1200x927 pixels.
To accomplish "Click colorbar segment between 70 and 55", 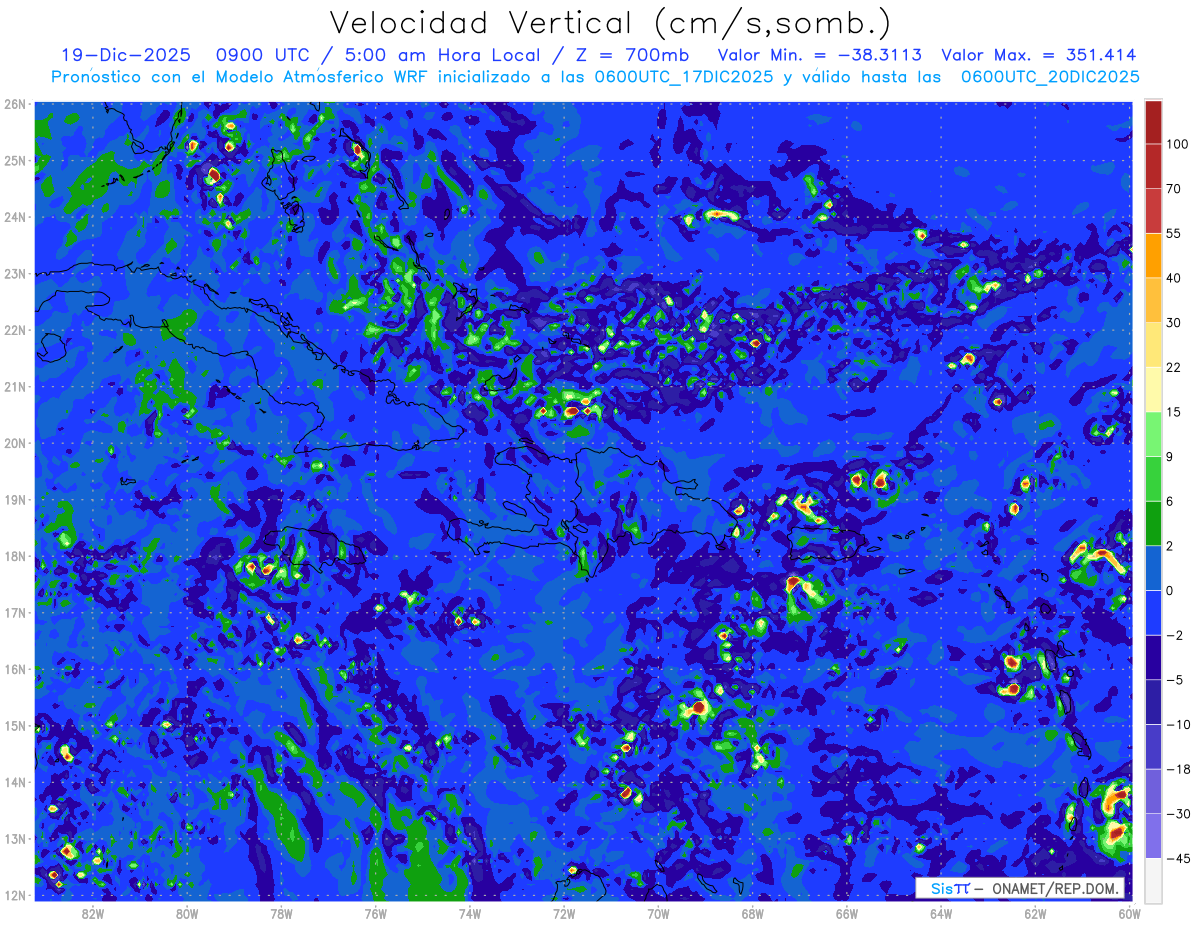I will point(1153,210).
